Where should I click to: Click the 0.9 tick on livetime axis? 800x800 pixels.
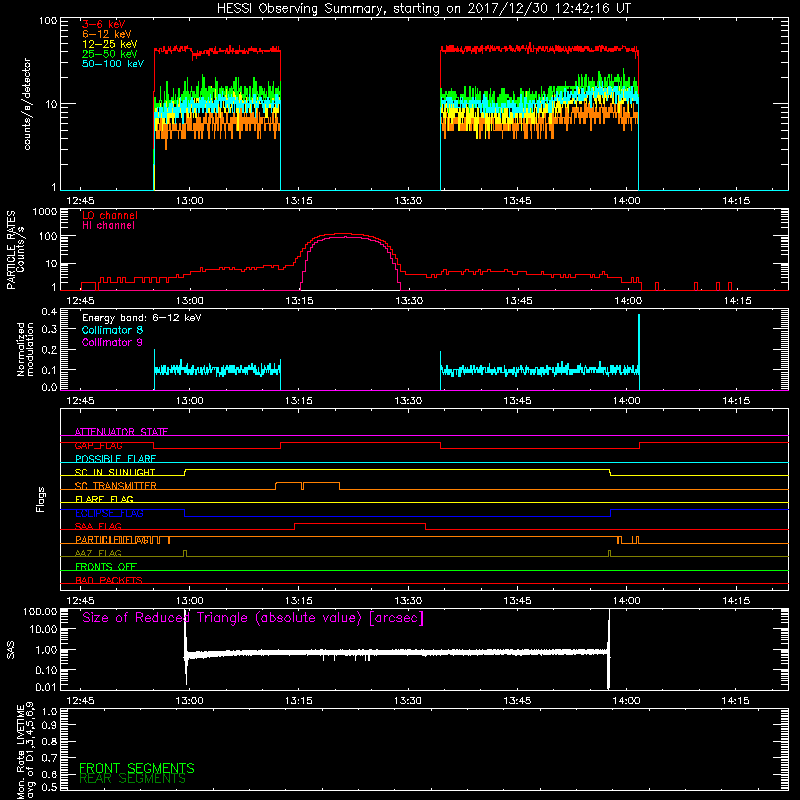pos(49,726)
